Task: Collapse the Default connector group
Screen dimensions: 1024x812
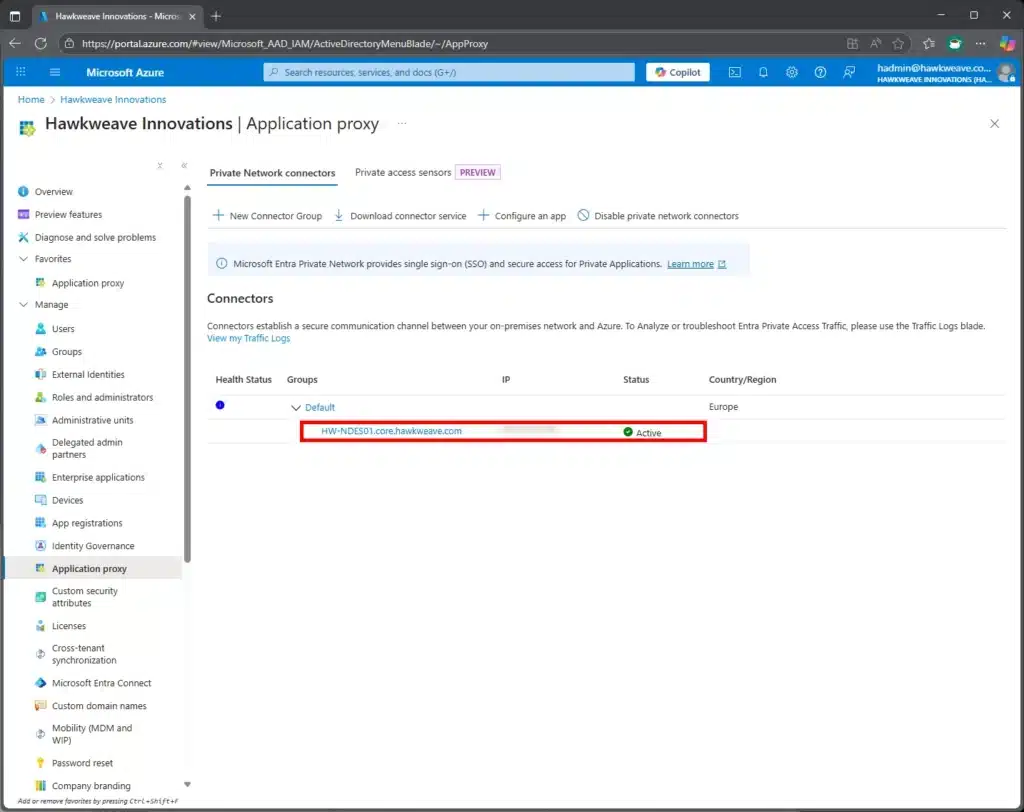Action: click(295, 408)
